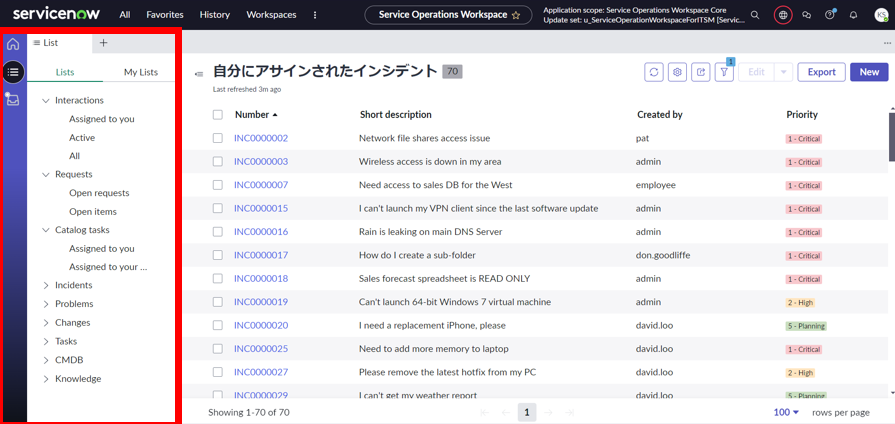Expand the Changes tree section
Screen dimensions: 895x424
tap(46, 323)
